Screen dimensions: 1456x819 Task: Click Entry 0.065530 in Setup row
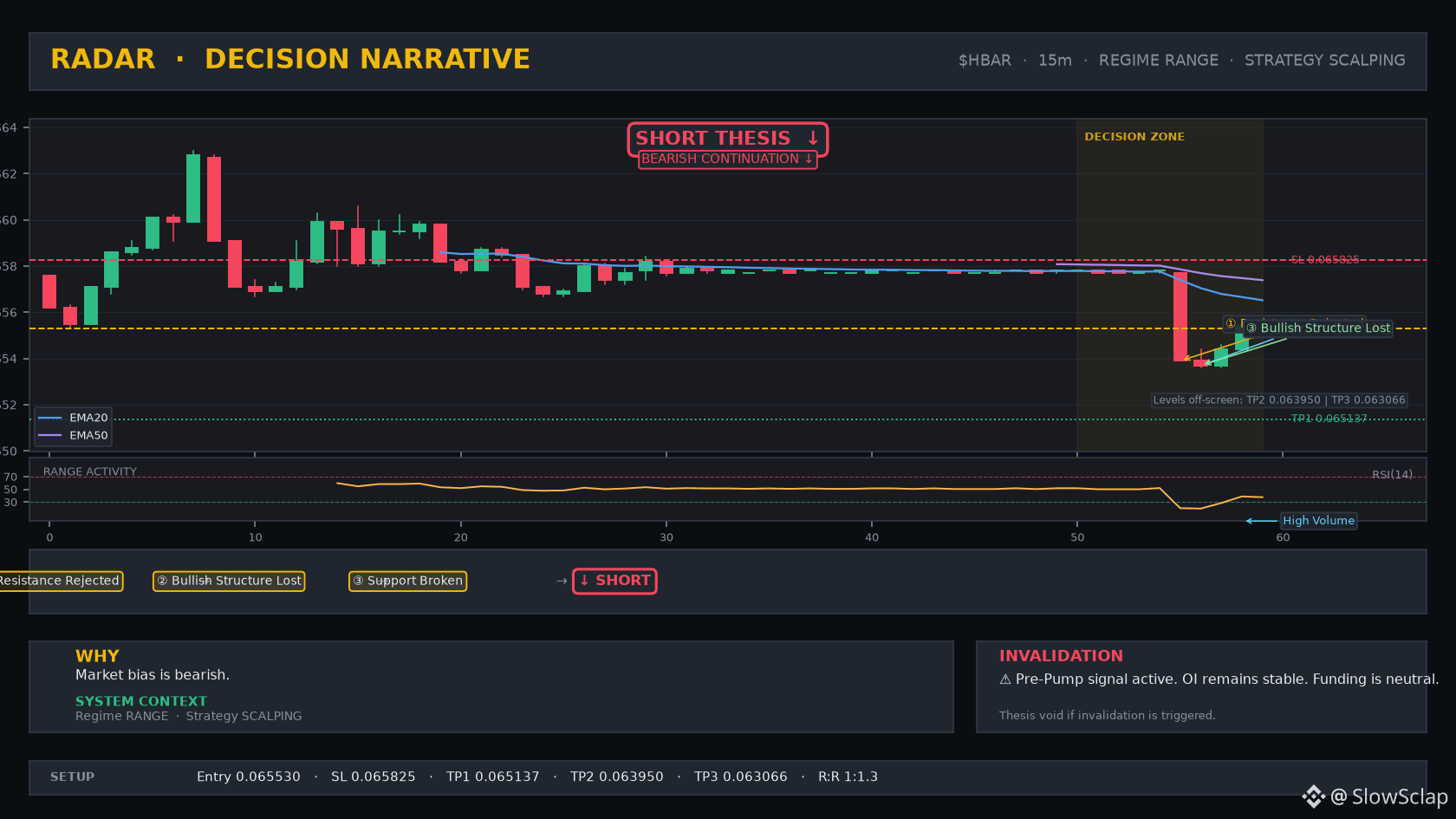tap(249, 777)
